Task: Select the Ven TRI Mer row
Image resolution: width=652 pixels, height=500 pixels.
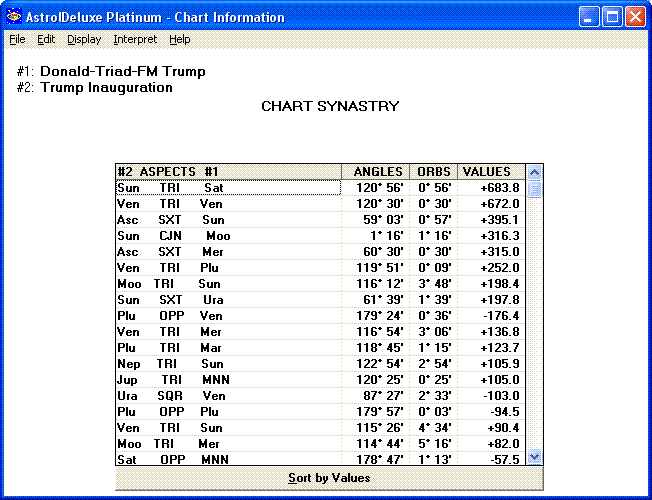Action: (320, 332)
